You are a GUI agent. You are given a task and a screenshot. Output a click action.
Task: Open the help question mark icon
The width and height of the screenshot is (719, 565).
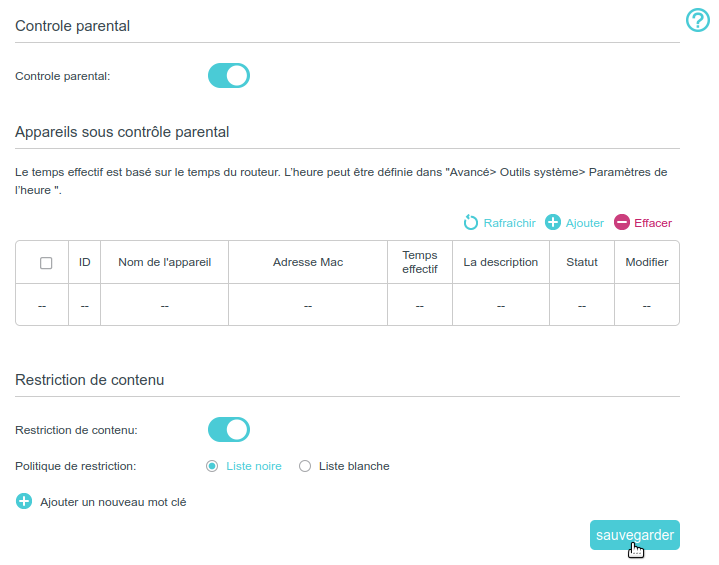(x=697, y=20)
